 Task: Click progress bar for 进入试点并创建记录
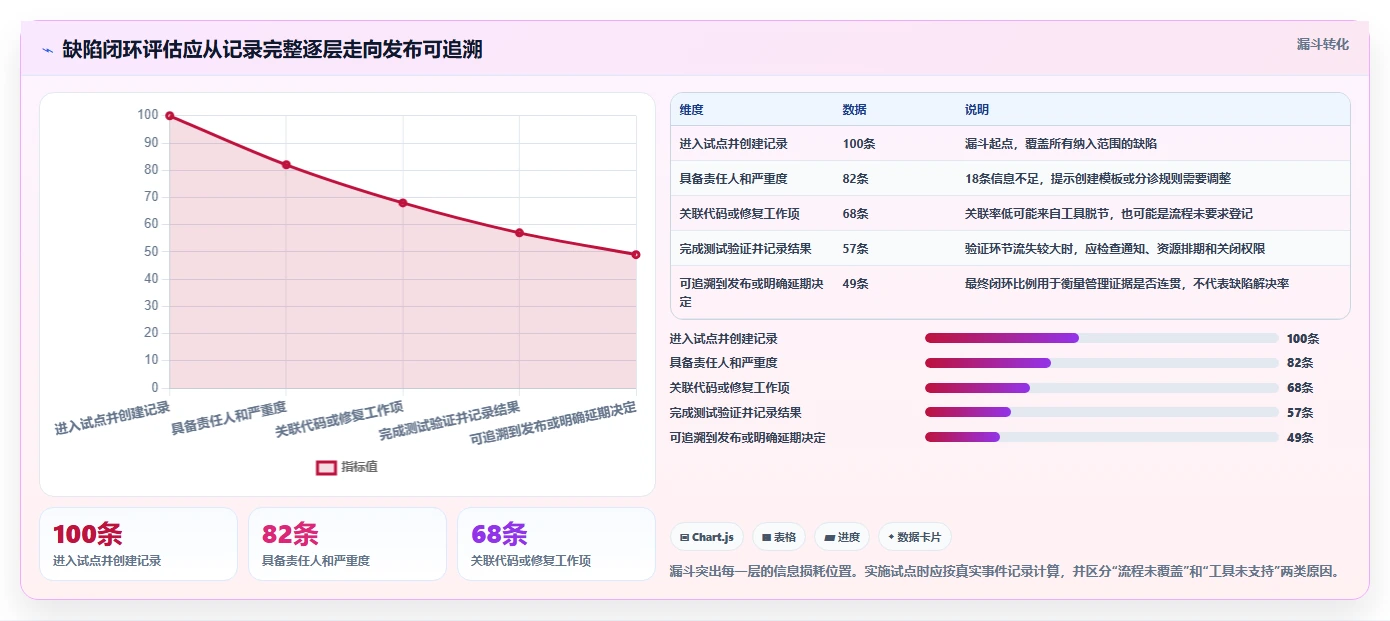1102,339
